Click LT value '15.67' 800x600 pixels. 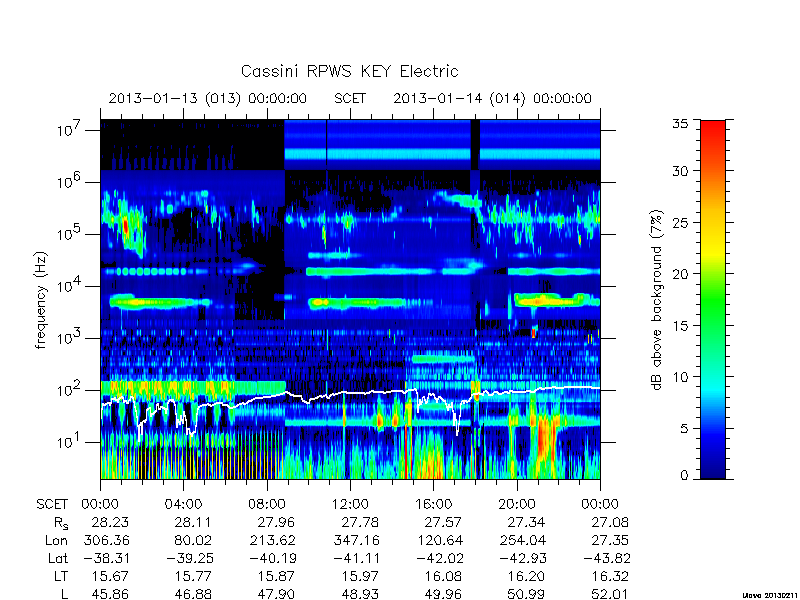[x=110, y=576]
